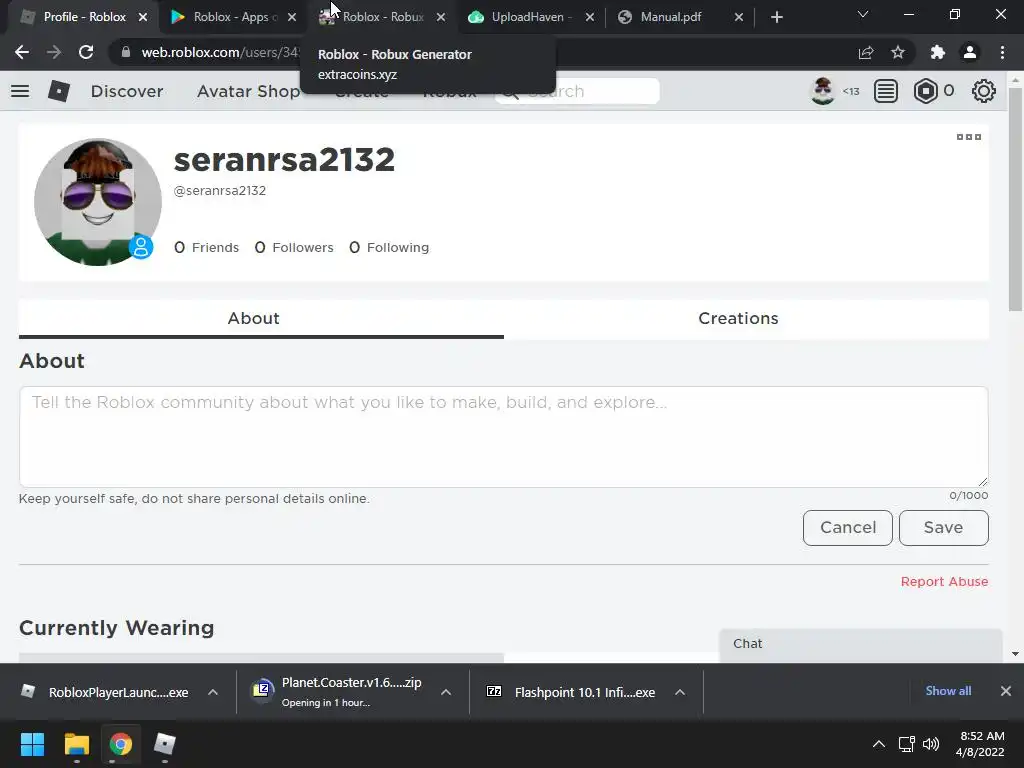Expand the tab search chevron
The width and height of the screenshot is (1024, 768).
tap(863, 14)
